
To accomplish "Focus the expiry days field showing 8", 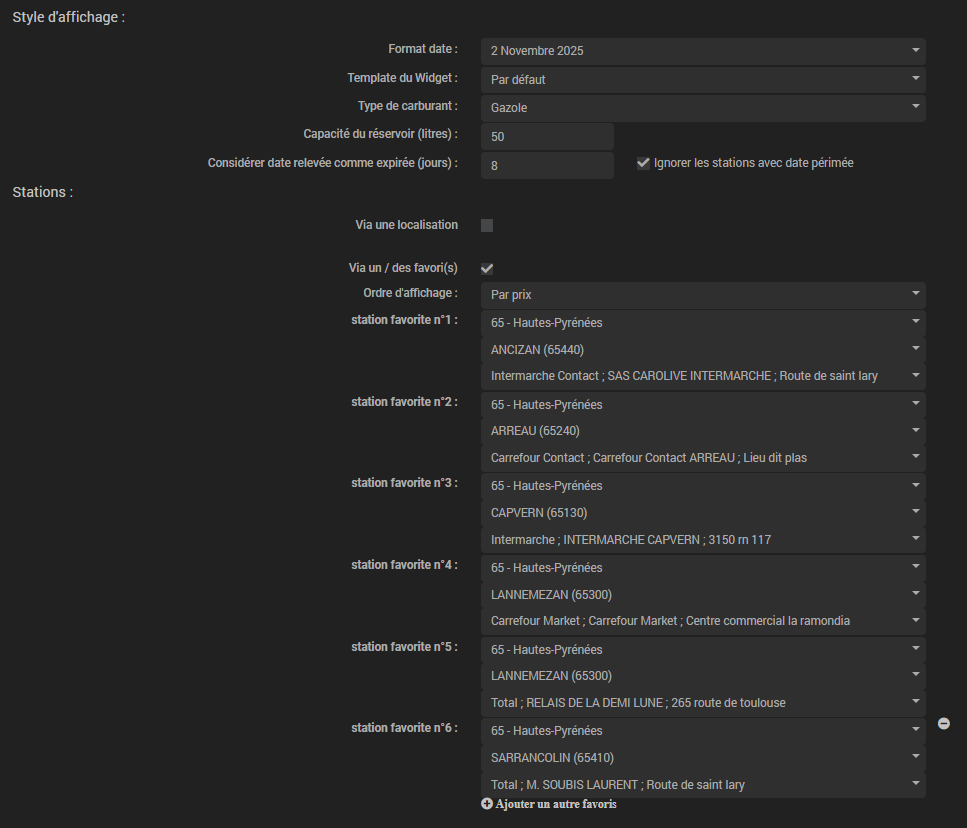I will (547, 165).
